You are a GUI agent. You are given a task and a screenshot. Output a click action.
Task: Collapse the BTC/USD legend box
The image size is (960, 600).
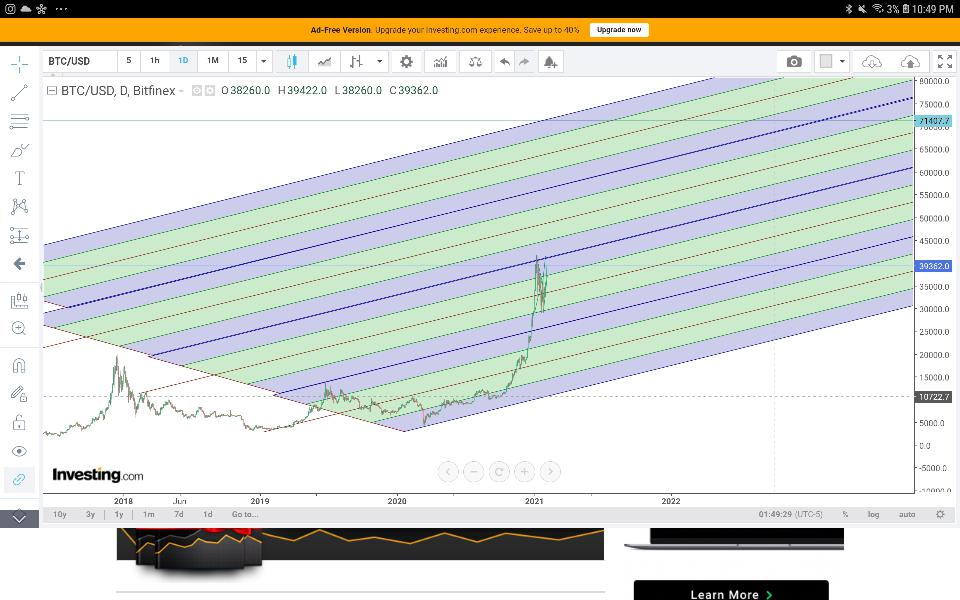point(52,90)
